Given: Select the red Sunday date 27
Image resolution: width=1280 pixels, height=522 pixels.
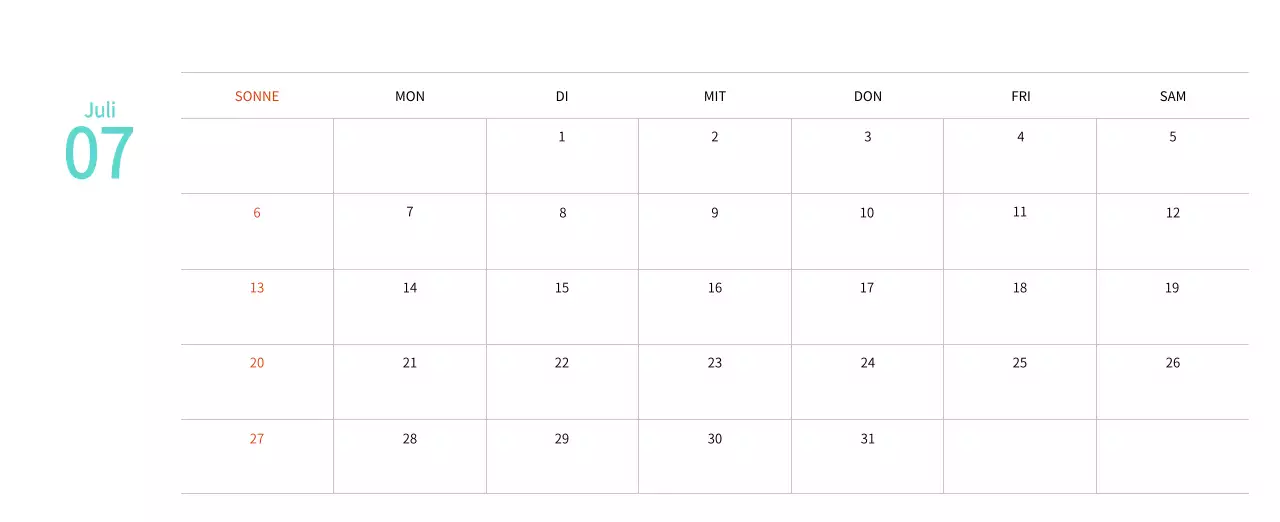Looking at the screenshot, I should click(x=257, y=439).
